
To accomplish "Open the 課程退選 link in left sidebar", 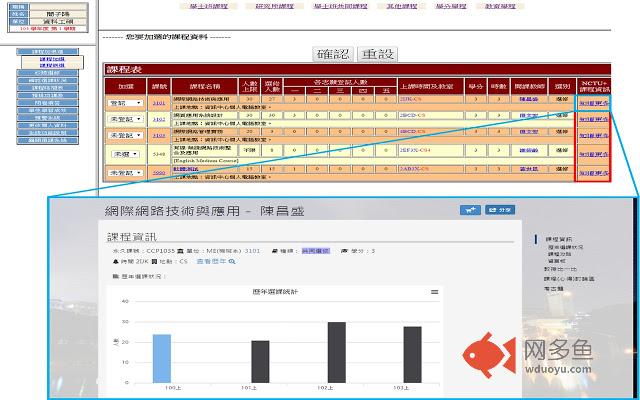I will point(52,65).
